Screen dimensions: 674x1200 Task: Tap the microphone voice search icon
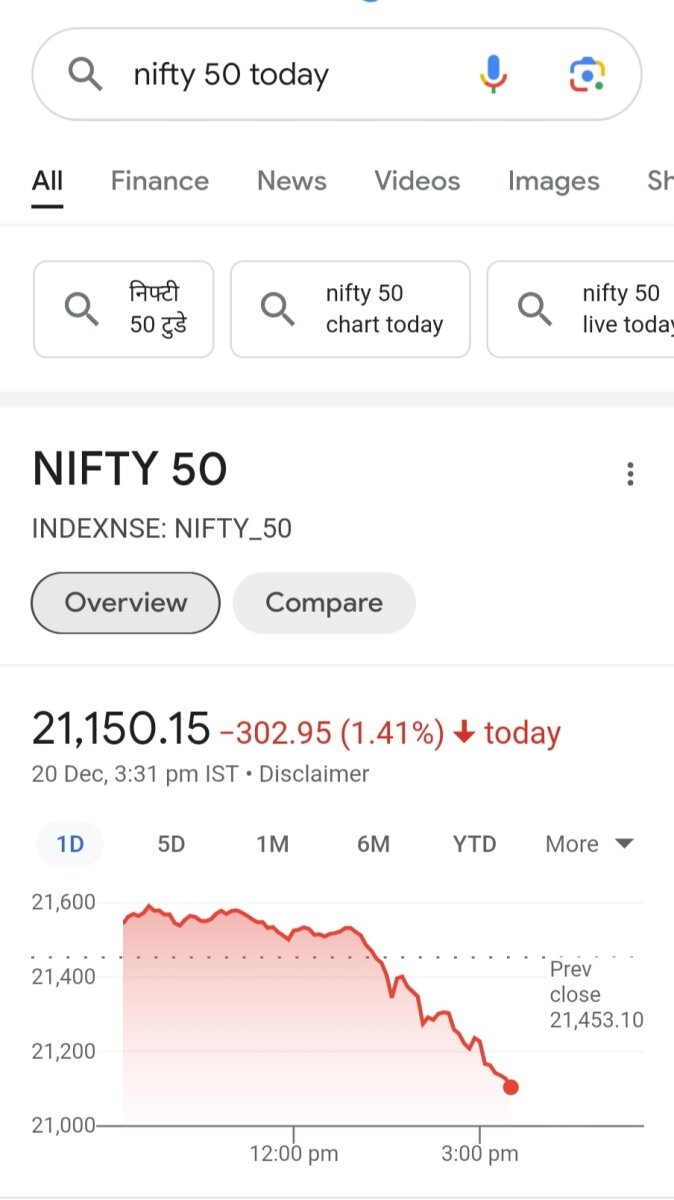point(493,75)
